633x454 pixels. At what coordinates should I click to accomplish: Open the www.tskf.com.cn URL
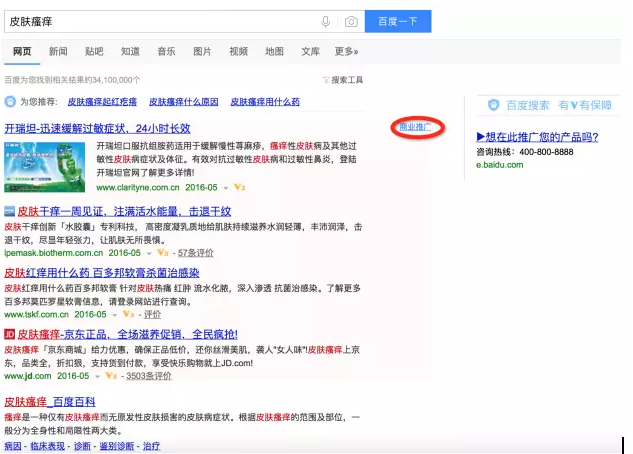point(36,314)
